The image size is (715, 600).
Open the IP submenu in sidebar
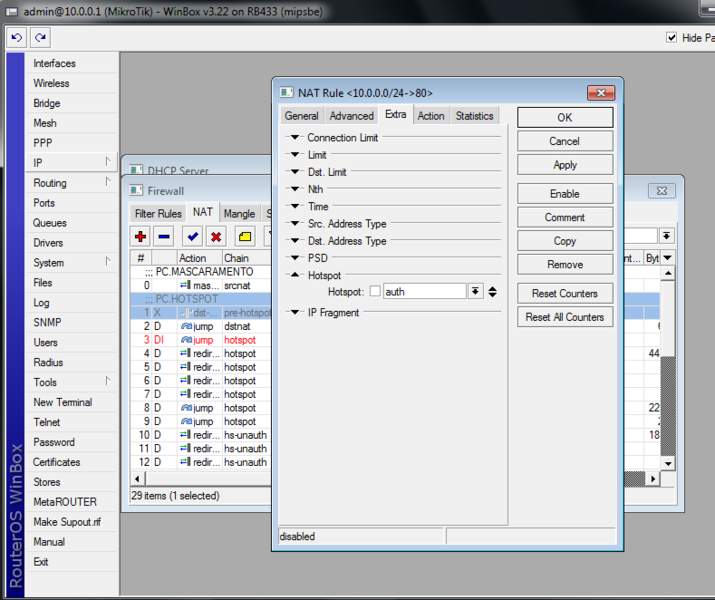(x=72, y=162)
